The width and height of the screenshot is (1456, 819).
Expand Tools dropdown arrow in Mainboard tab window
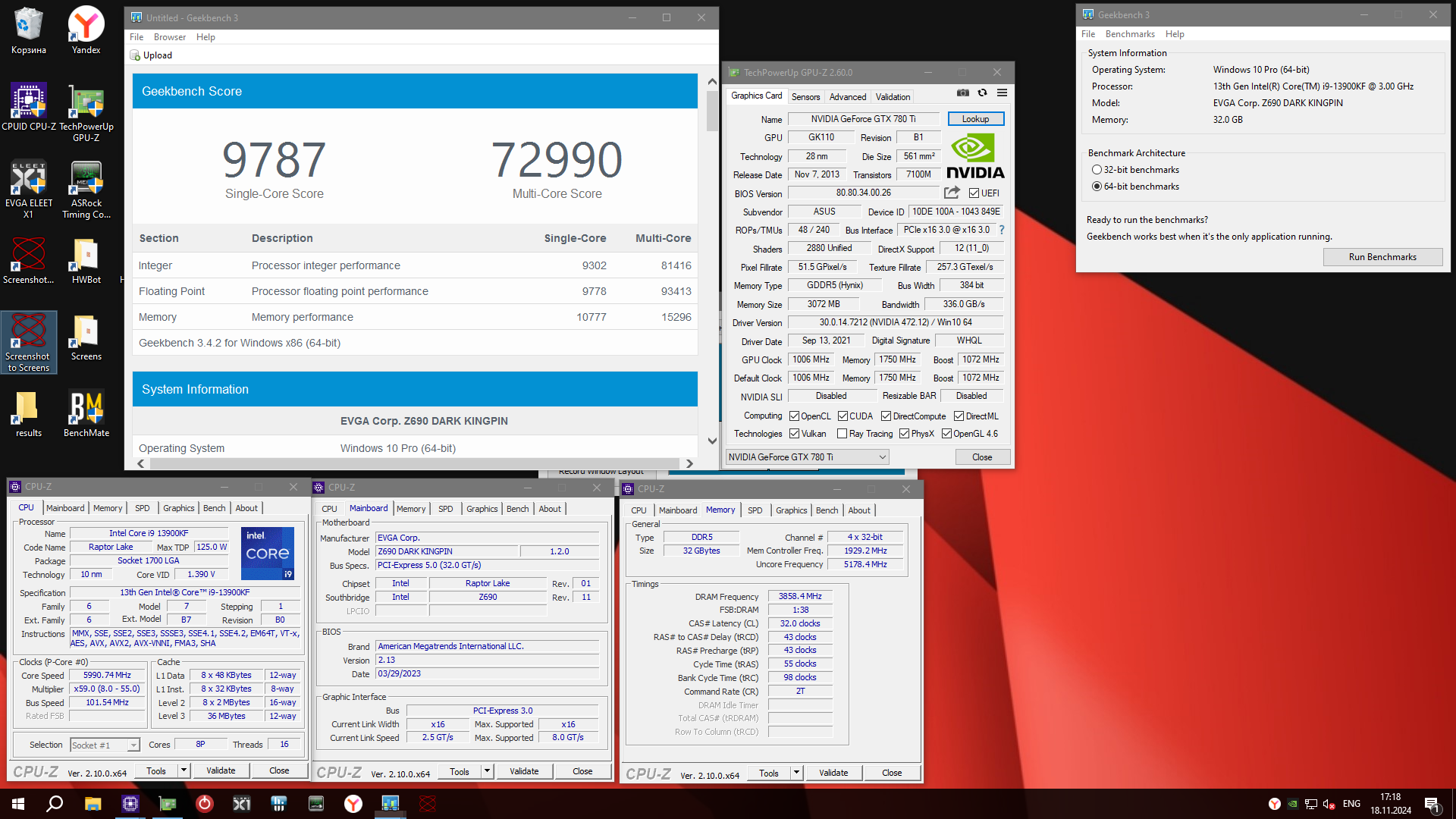tap(487, 772)
